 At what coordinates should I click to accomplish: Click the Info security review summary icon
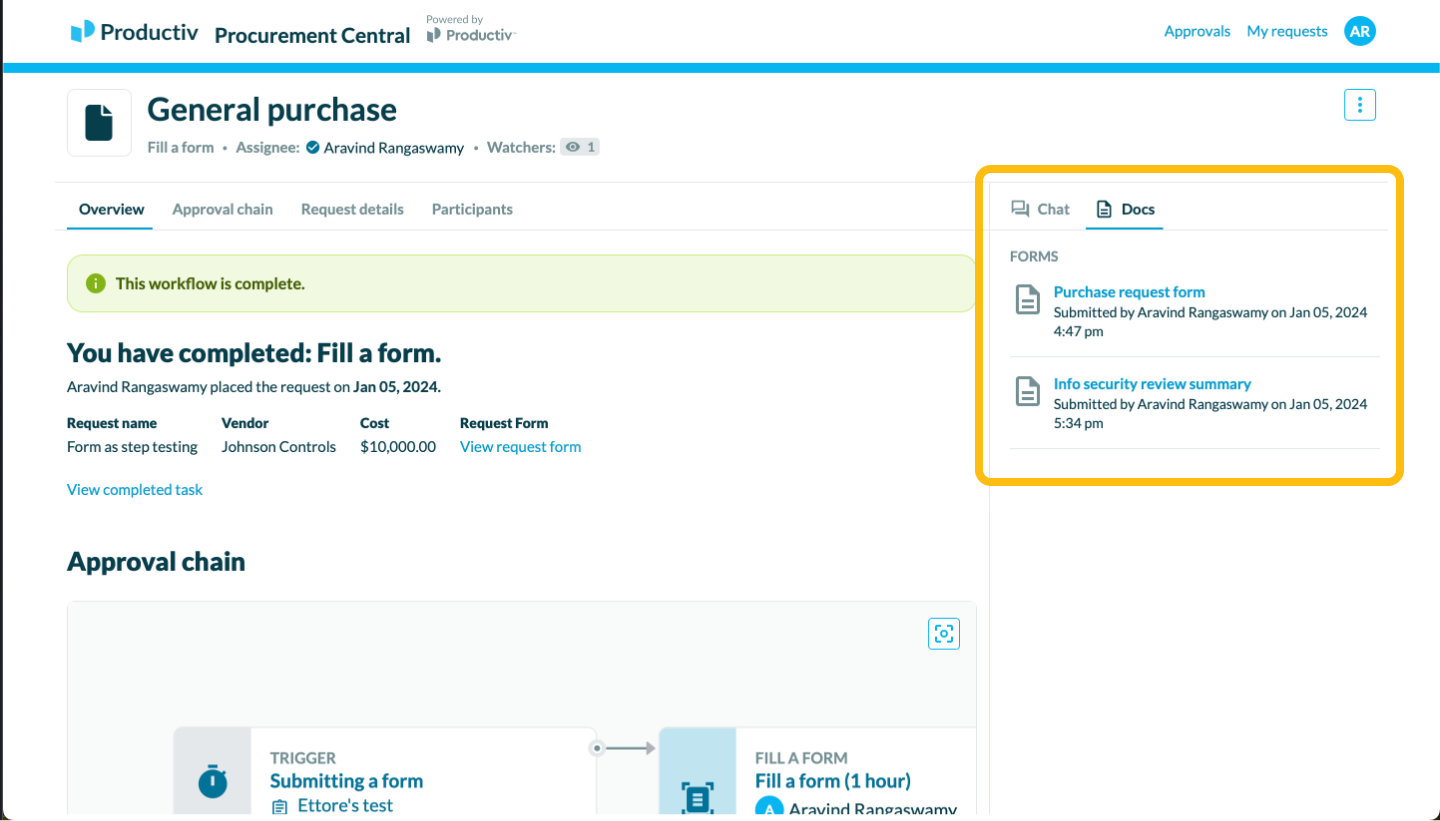[x=1028, y=392]
